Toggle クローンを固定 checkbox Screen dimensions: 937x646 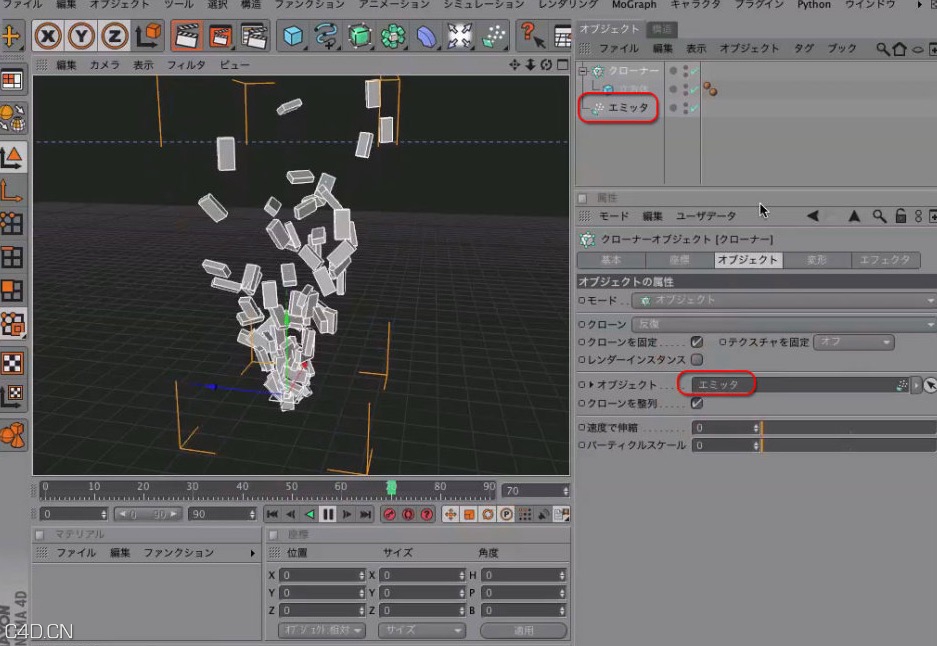click(x=697, y=342)
